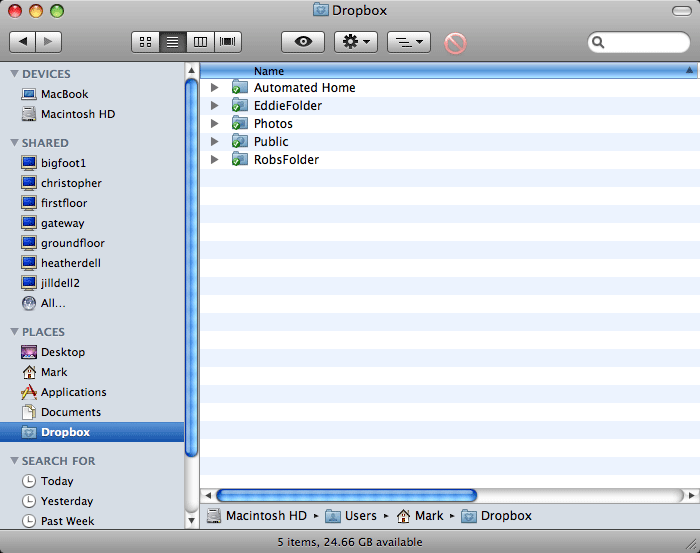Switch to column view
Image resolution: width=700 pixels, height=553 pixels.
(x=200, y=42)
